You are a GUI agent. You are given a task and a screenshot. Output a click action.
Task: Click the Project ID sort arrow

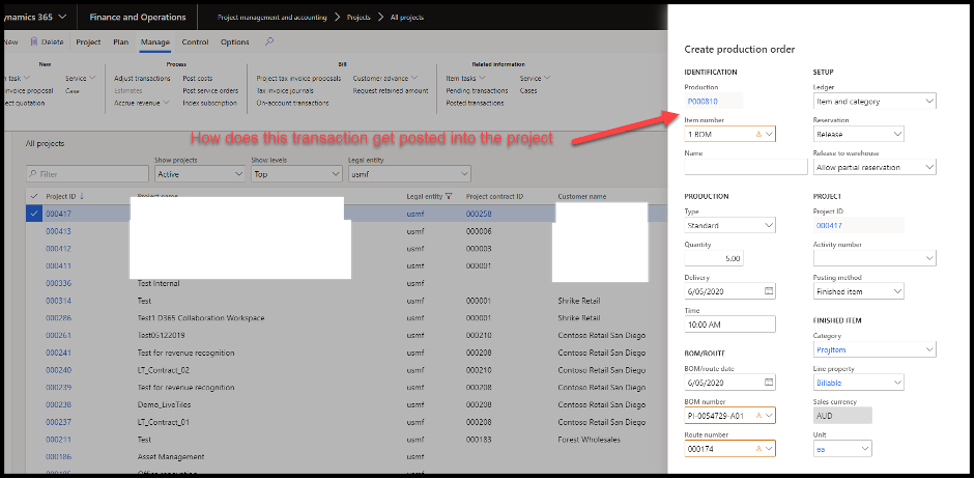[x=82, y=196]
